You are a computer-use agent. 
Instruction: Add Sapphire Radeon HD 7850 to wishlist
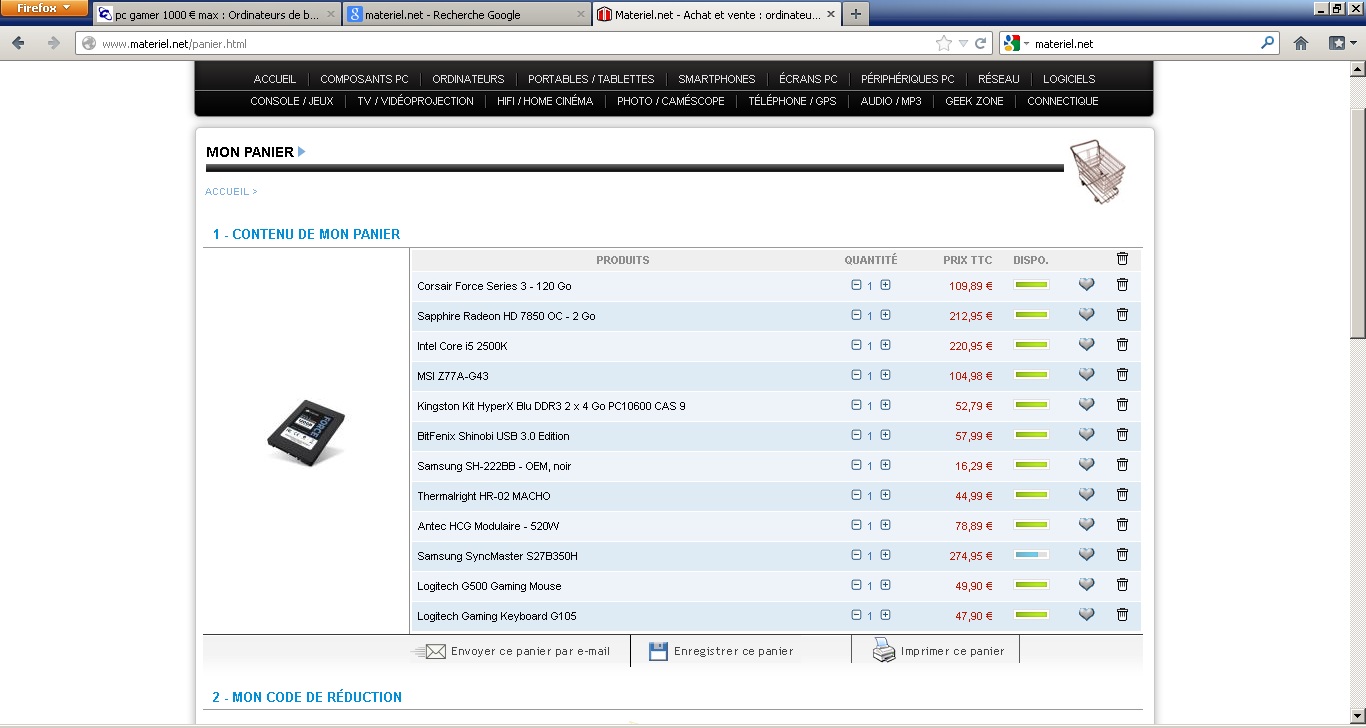tap(1086, 315)
